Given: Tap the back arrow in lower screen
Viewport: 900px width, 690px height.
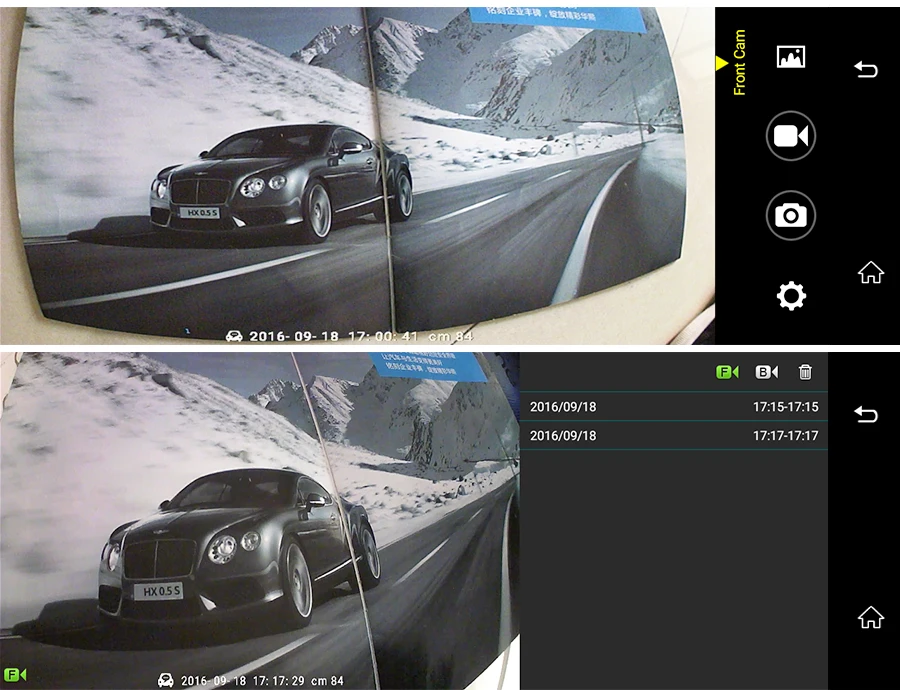Looking at the screenshot, I should pyautogui.click(x=866, y=414).
